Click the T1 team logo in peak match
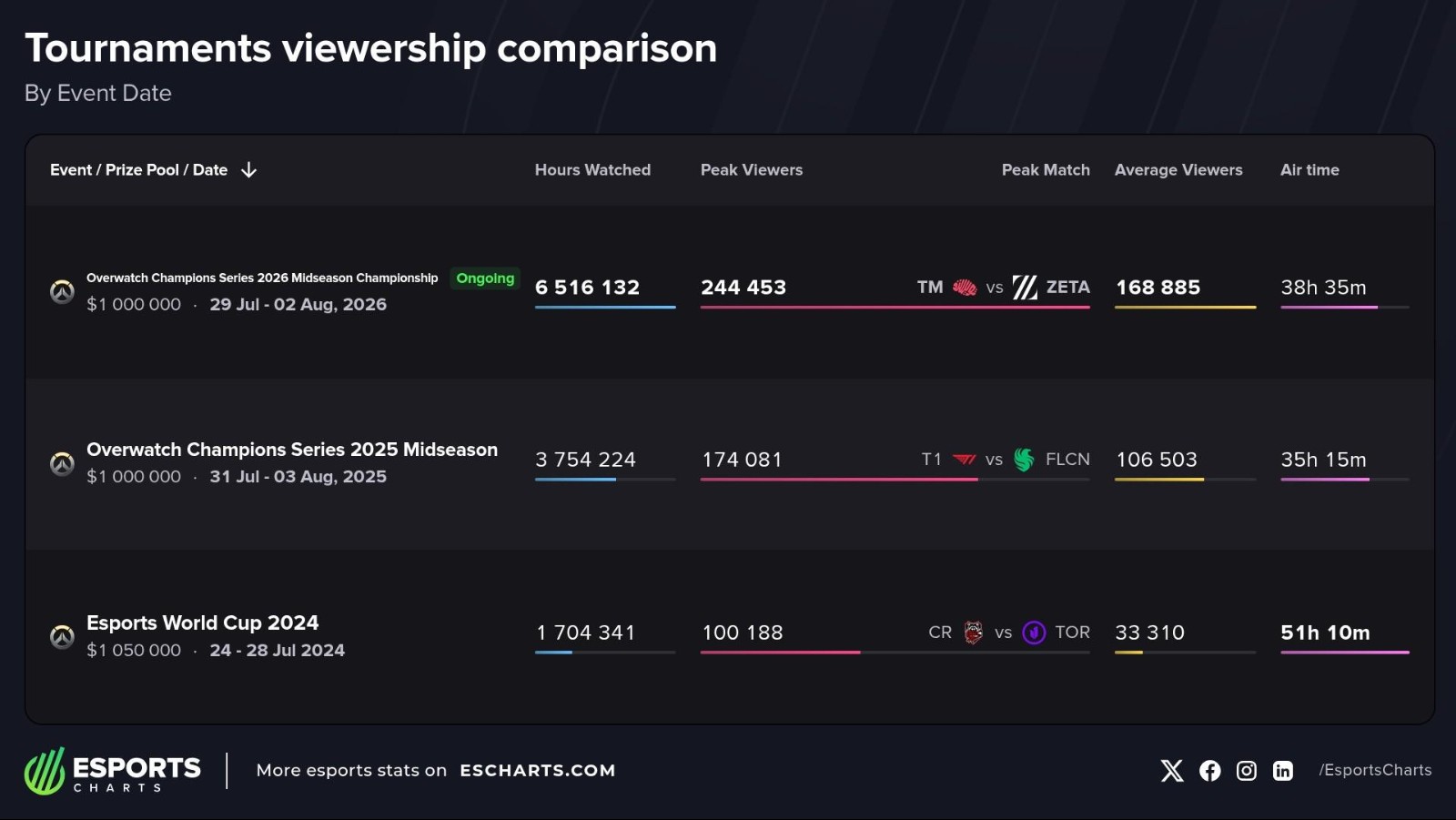Screen dimensions: 1456x820 pos(965,460)
